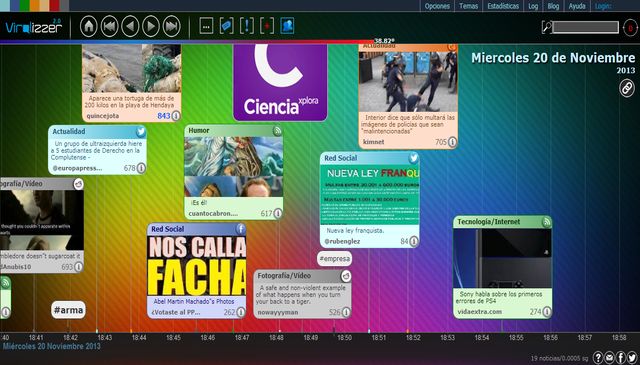Open the PS4 console thumbnail

502,258
